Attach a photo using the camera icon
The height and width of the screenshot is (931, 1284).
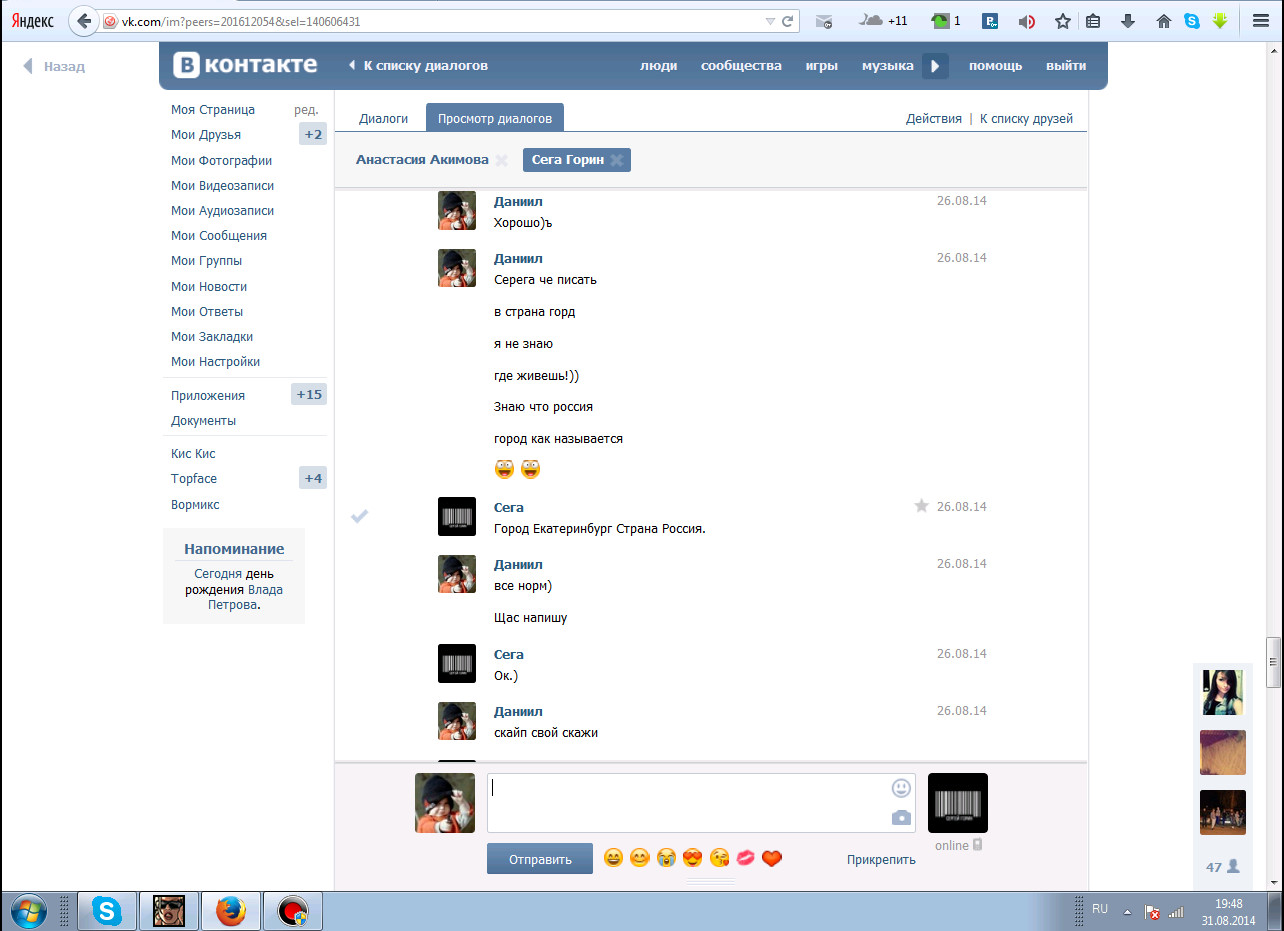901,818
